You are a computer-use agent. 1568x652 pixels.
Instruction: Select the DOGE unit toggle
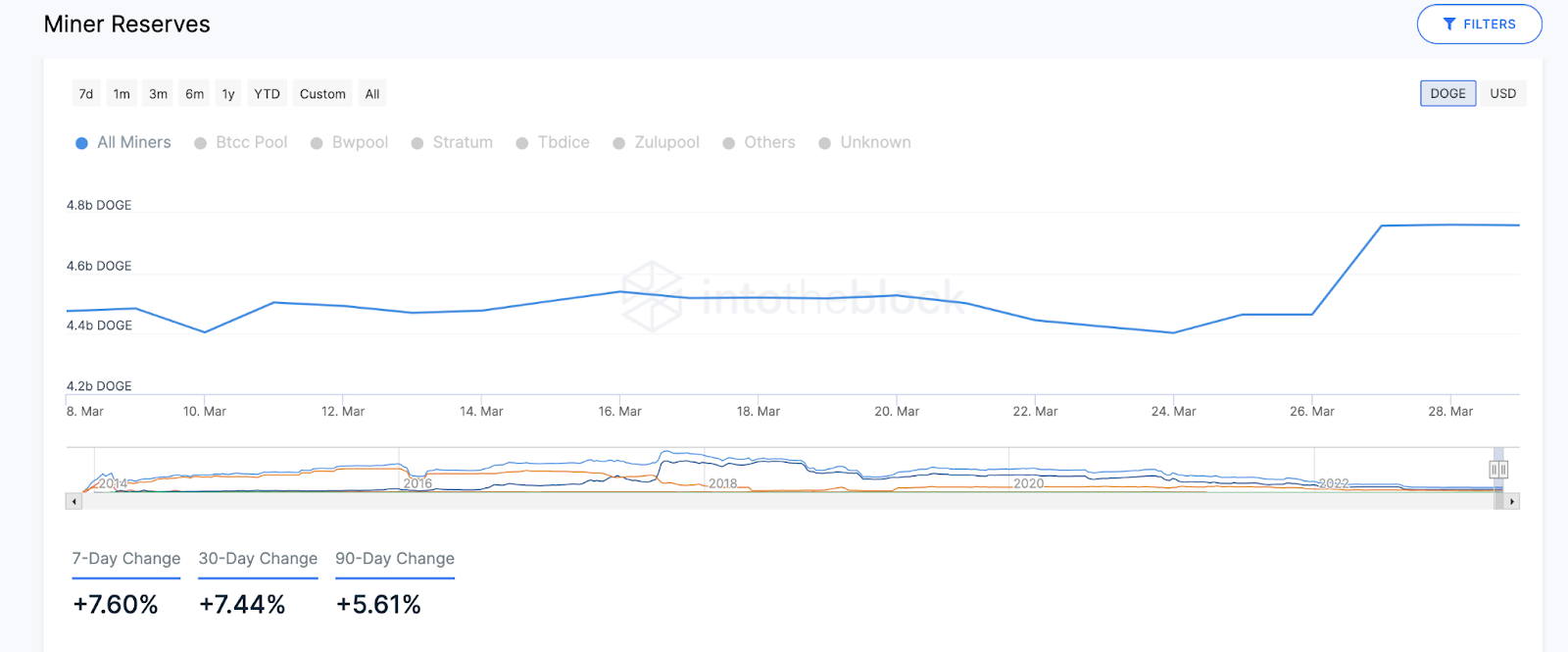click(1447, 94)
